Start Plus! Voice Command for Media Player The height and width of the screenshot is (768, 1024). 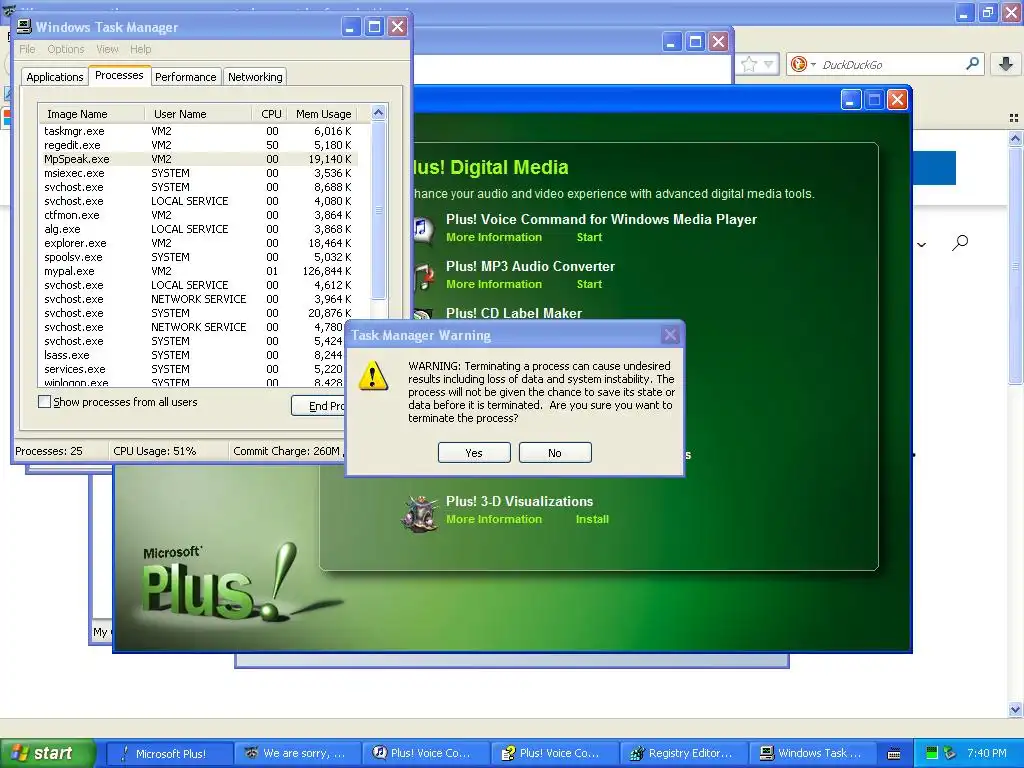click(589, 237)
